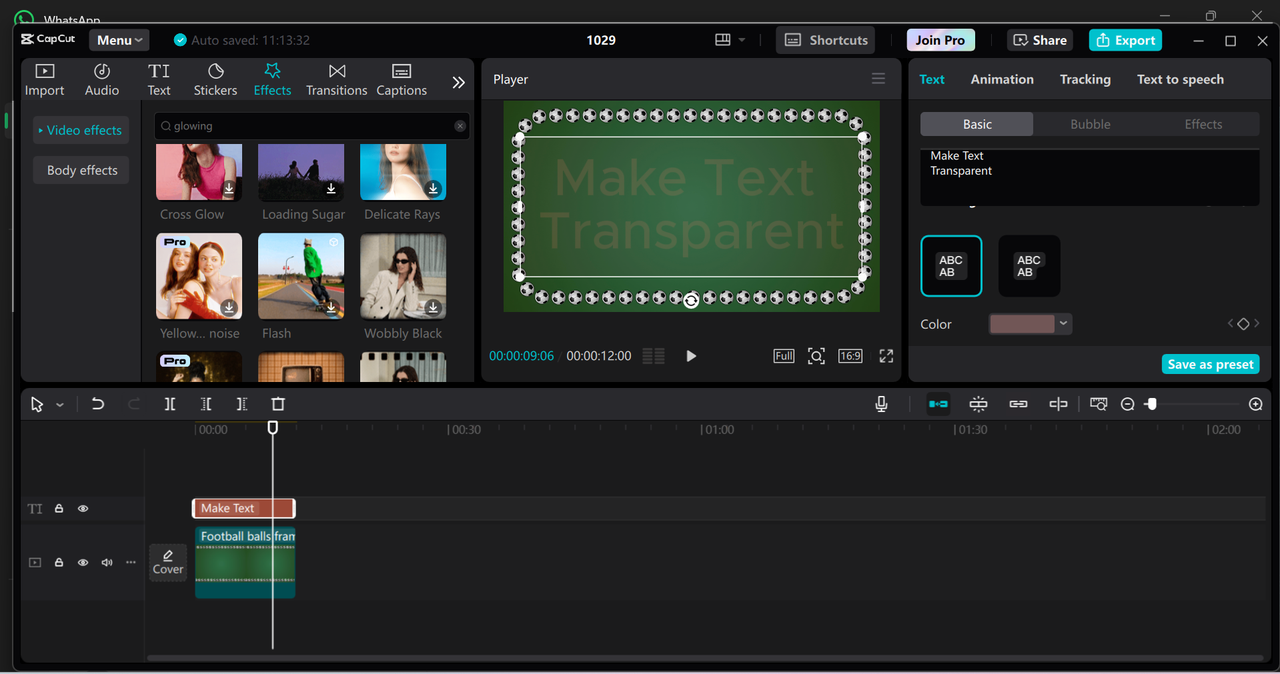Screen dimensions: 1280x674
Task: Download the Cross Glow effect
Action: 229,188
